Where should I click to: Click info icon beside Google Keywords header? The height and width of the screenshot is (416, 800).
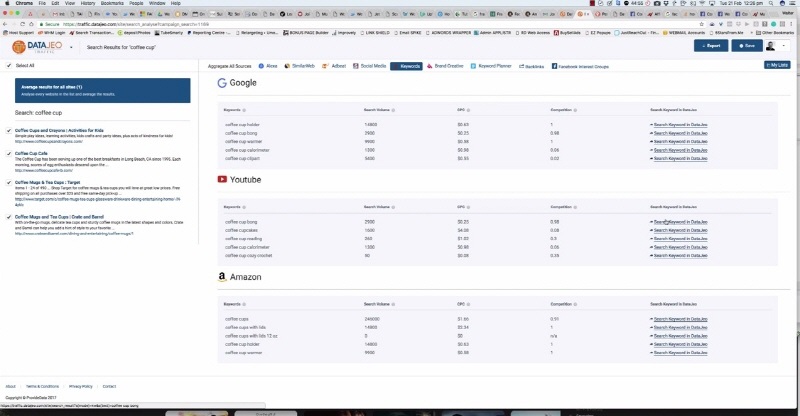click(244, 110)
